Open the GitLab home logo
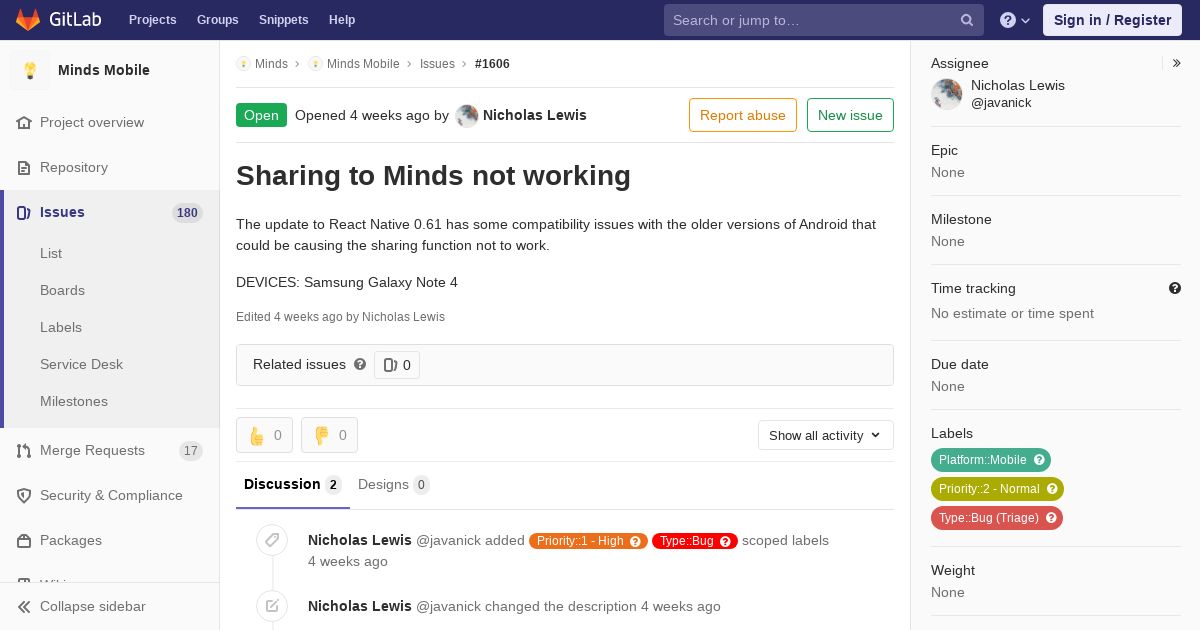The image size is (1200, 630). point(58,20)
